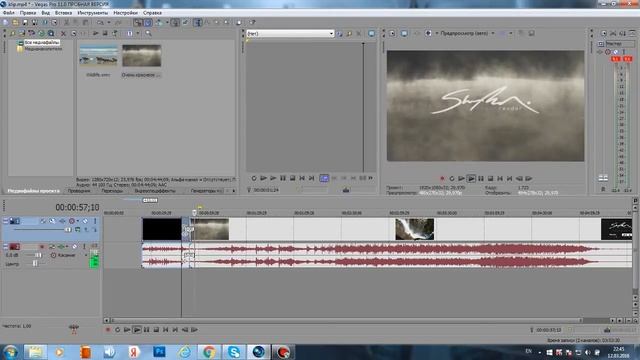Select Все медиафайлы tree item
This screenshot has height=360, width=640.
41,42
